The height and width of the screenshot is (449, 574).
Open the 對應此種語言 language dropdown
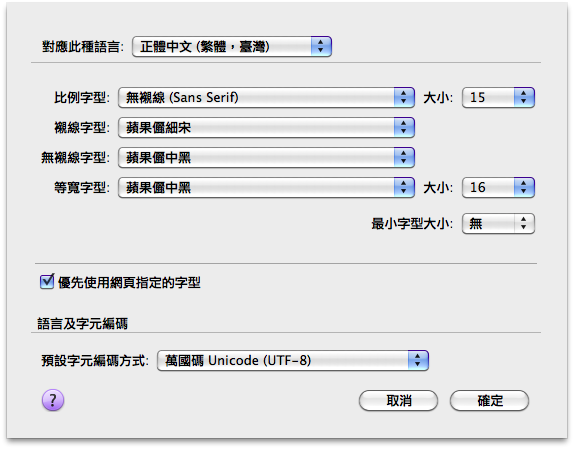click(232, 46)
